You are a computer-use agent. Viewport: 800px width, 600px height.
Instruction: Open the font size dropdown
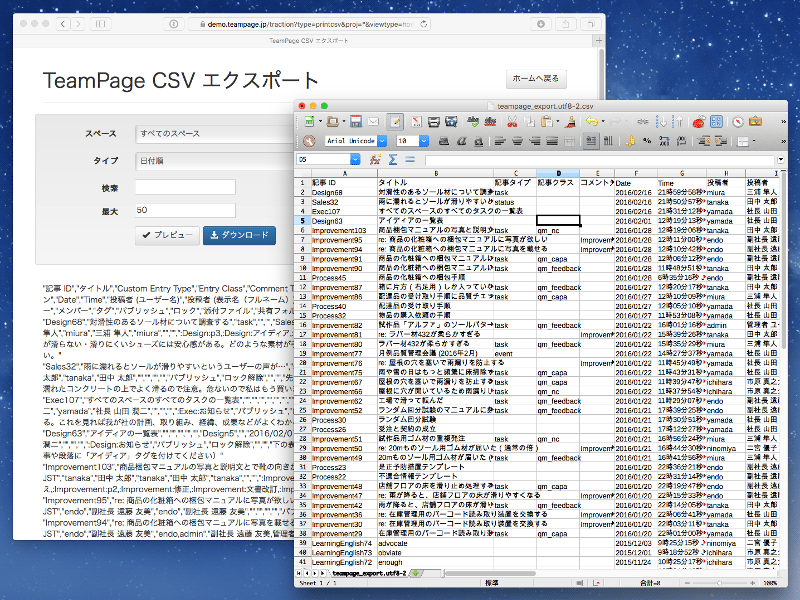pos(424,141)
